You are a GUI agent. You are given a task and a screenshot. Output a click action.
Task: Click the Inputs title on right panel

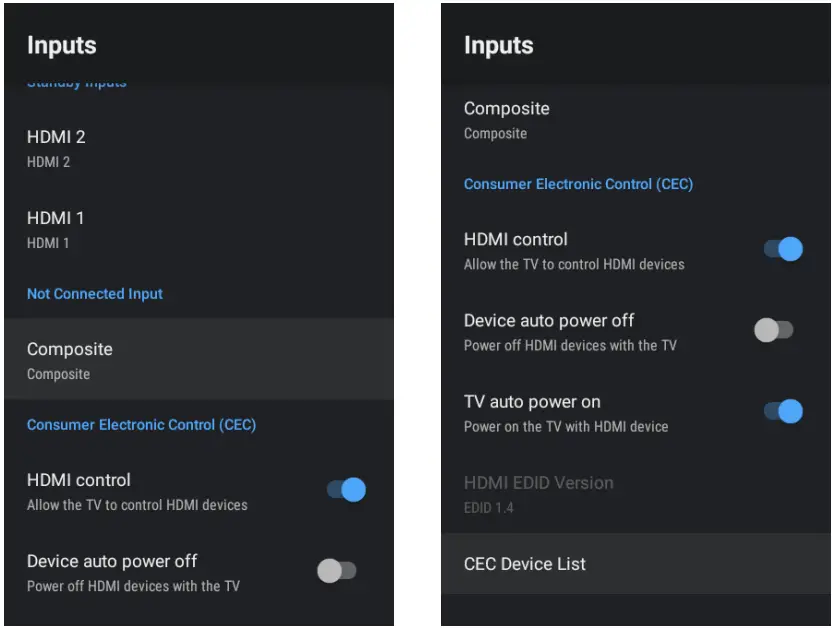(x=498, y=45)
